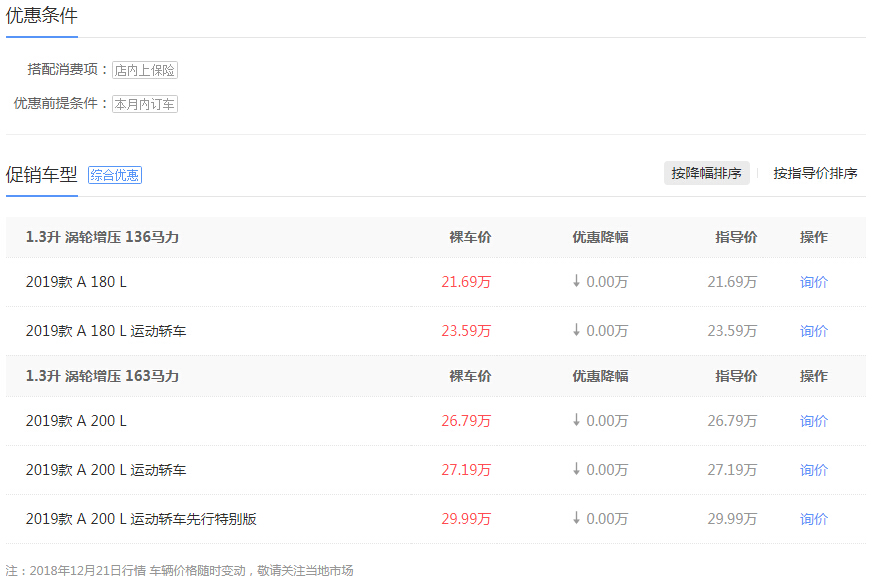Click 操作 header in the 163马力 group
This screenshot has width=879, height=586.
(814, 376)
